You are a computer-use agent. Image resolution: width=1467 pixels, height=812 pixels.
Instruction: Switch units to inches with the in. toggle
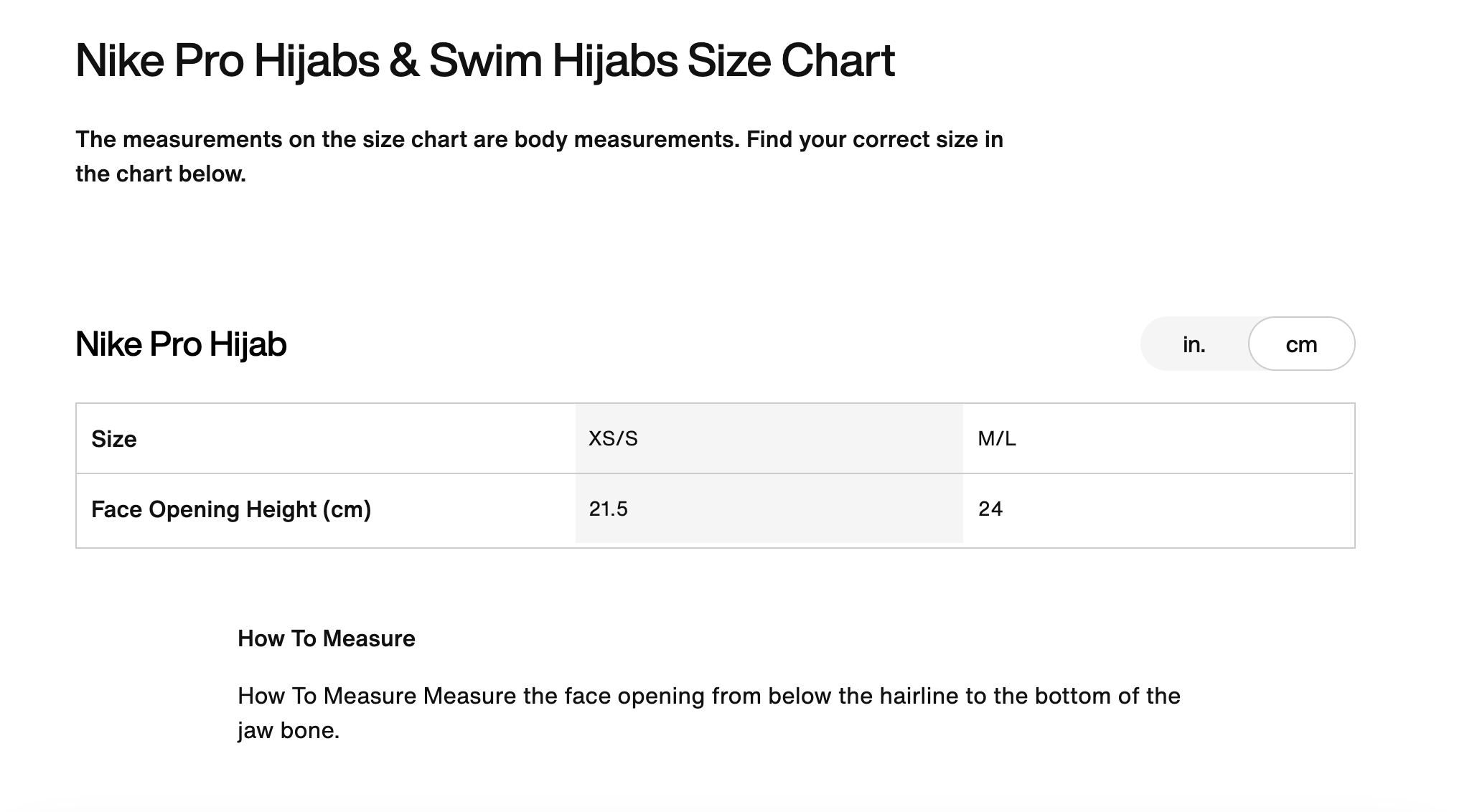[x=1194, y=345]
